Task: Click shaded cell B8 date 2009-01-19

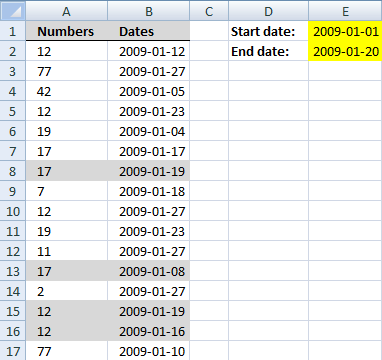Action: (x=149, y=171)
